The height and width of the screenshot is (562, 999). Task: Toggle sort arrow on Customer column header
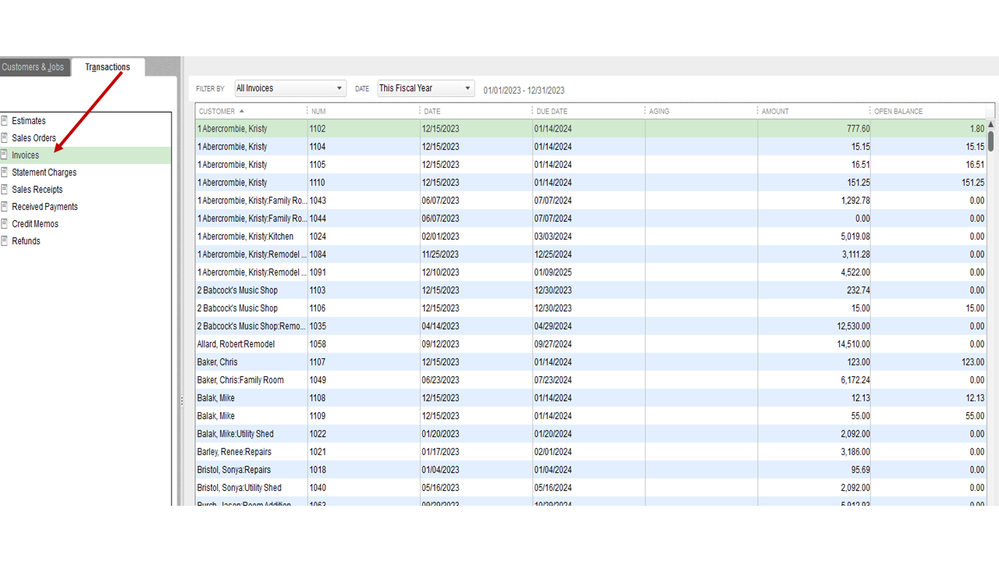pos(242,111)
